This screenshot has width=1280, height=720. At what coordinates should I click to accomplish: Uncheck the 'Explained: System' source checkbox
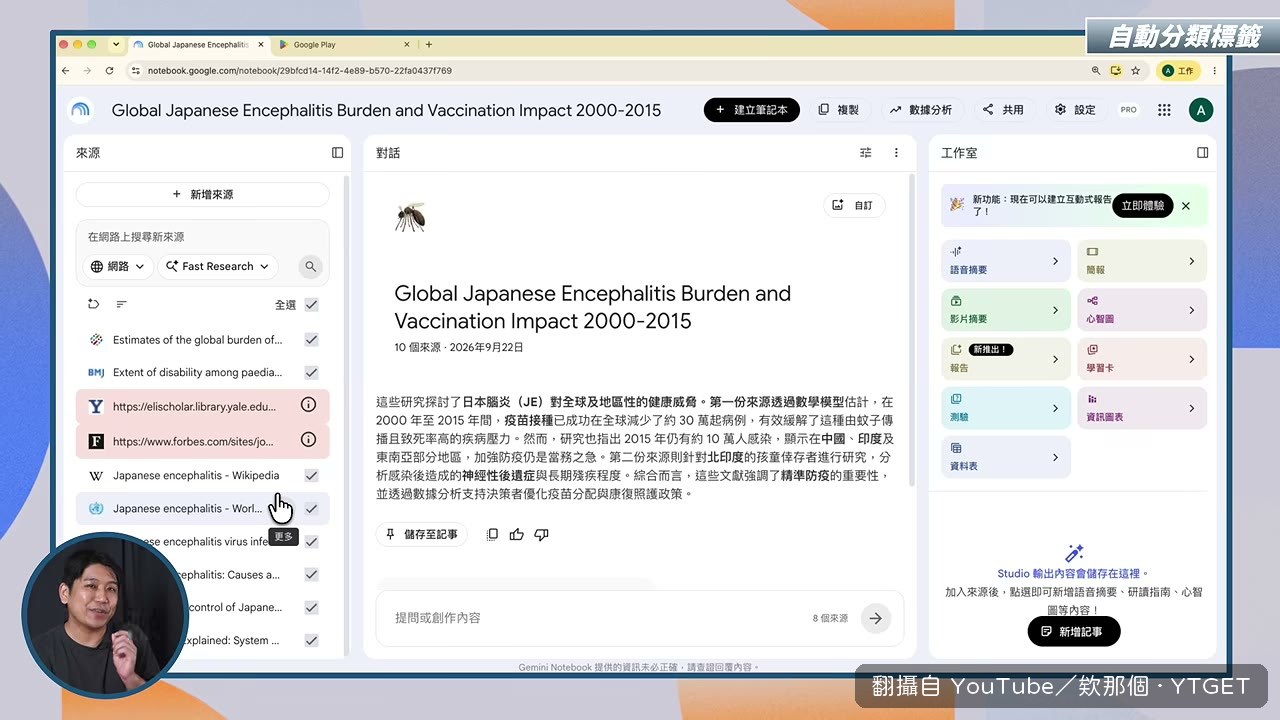coord(311,640)
